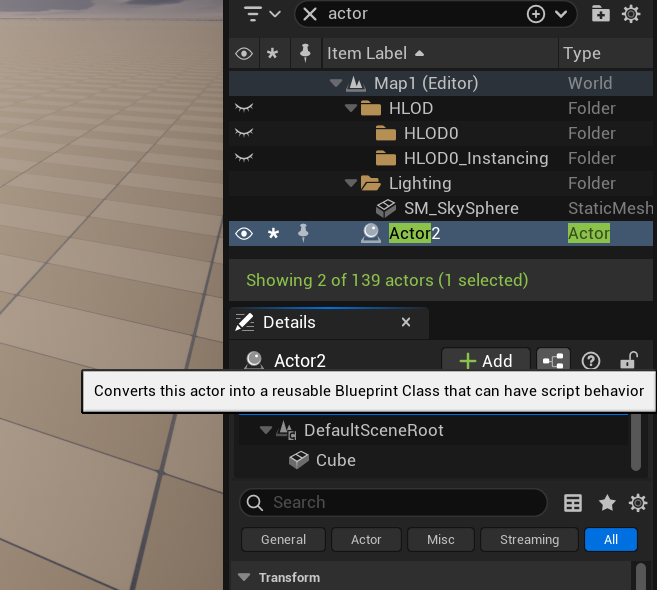Select the HLOD0_Instancing folder
Viewport: 657px width, 590px height.
[476, 158]
